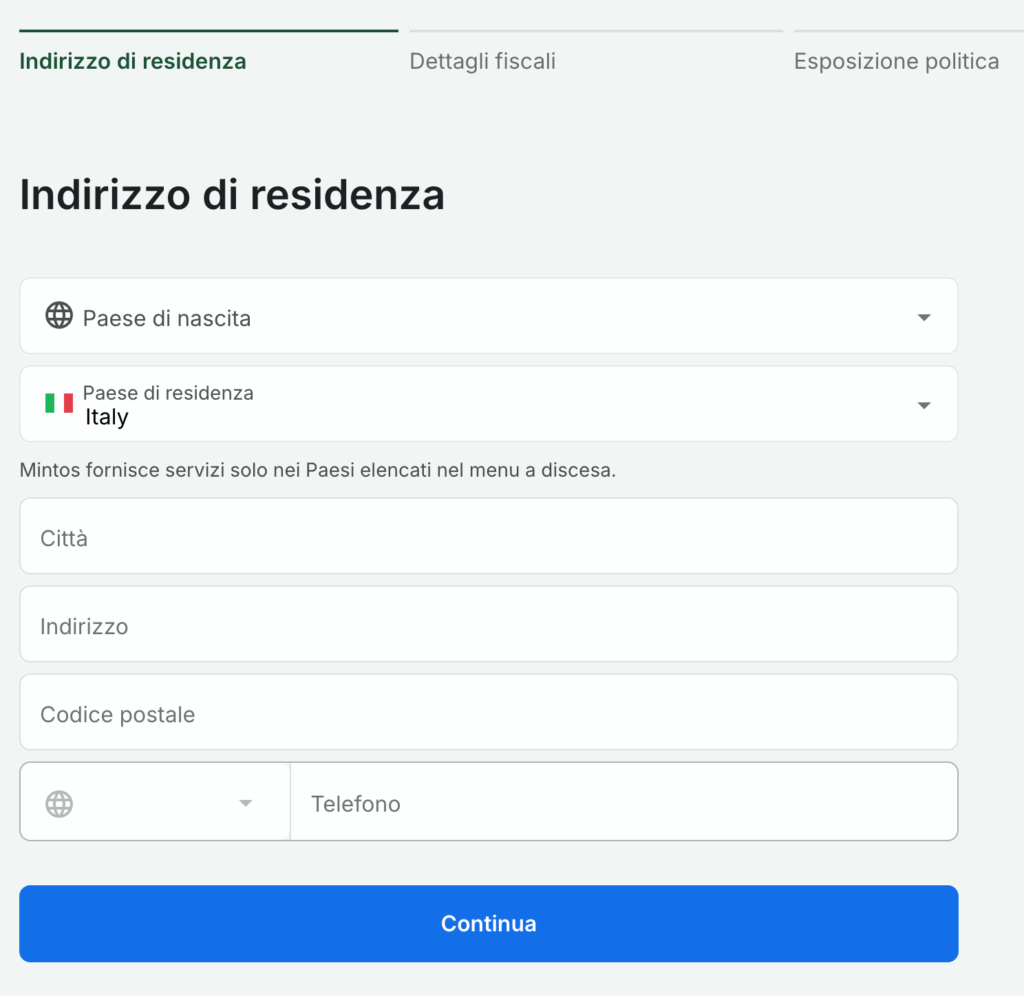Click into the Indirizzo text field
Viewport: 1024px width, 996px height.
point(488,625)
